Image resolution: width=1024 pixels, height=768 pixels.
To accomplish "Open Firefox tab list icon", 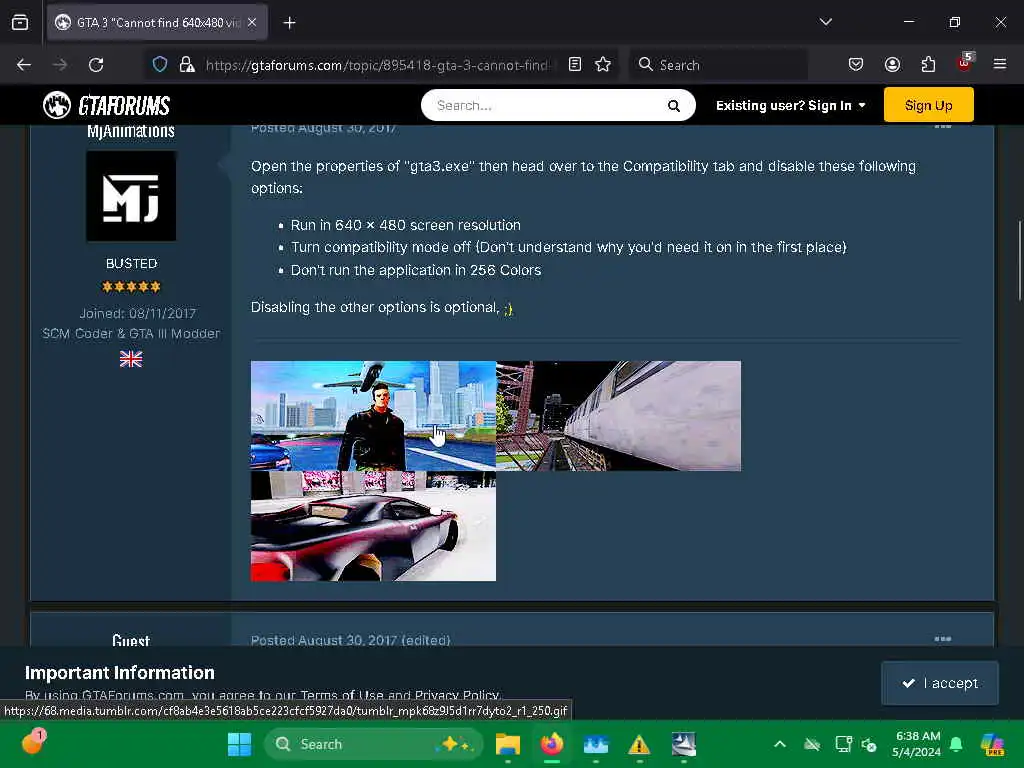I will click(20, 22).
